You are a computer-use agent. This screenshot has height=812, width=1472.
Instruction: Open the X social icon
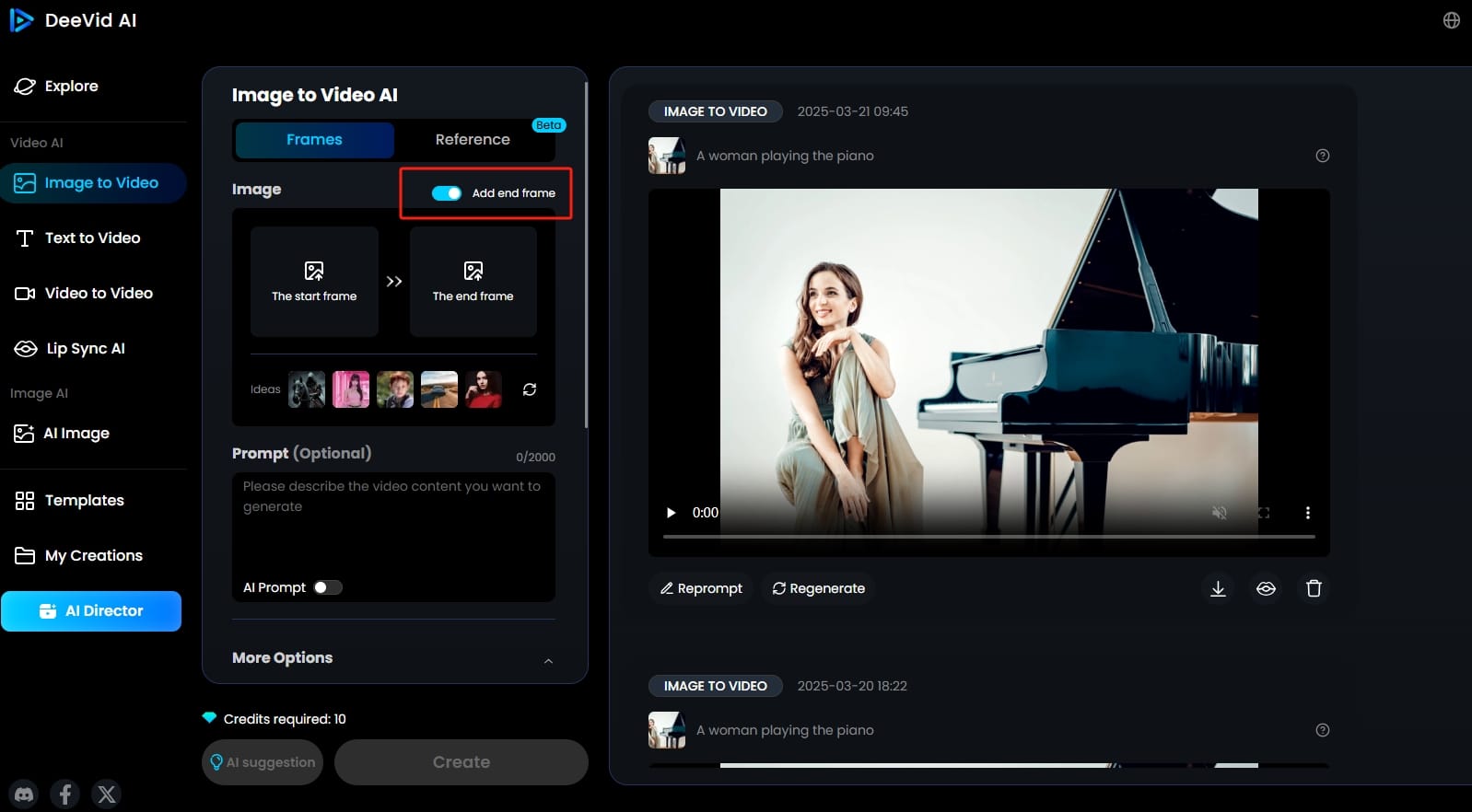[x=107, y=794]
